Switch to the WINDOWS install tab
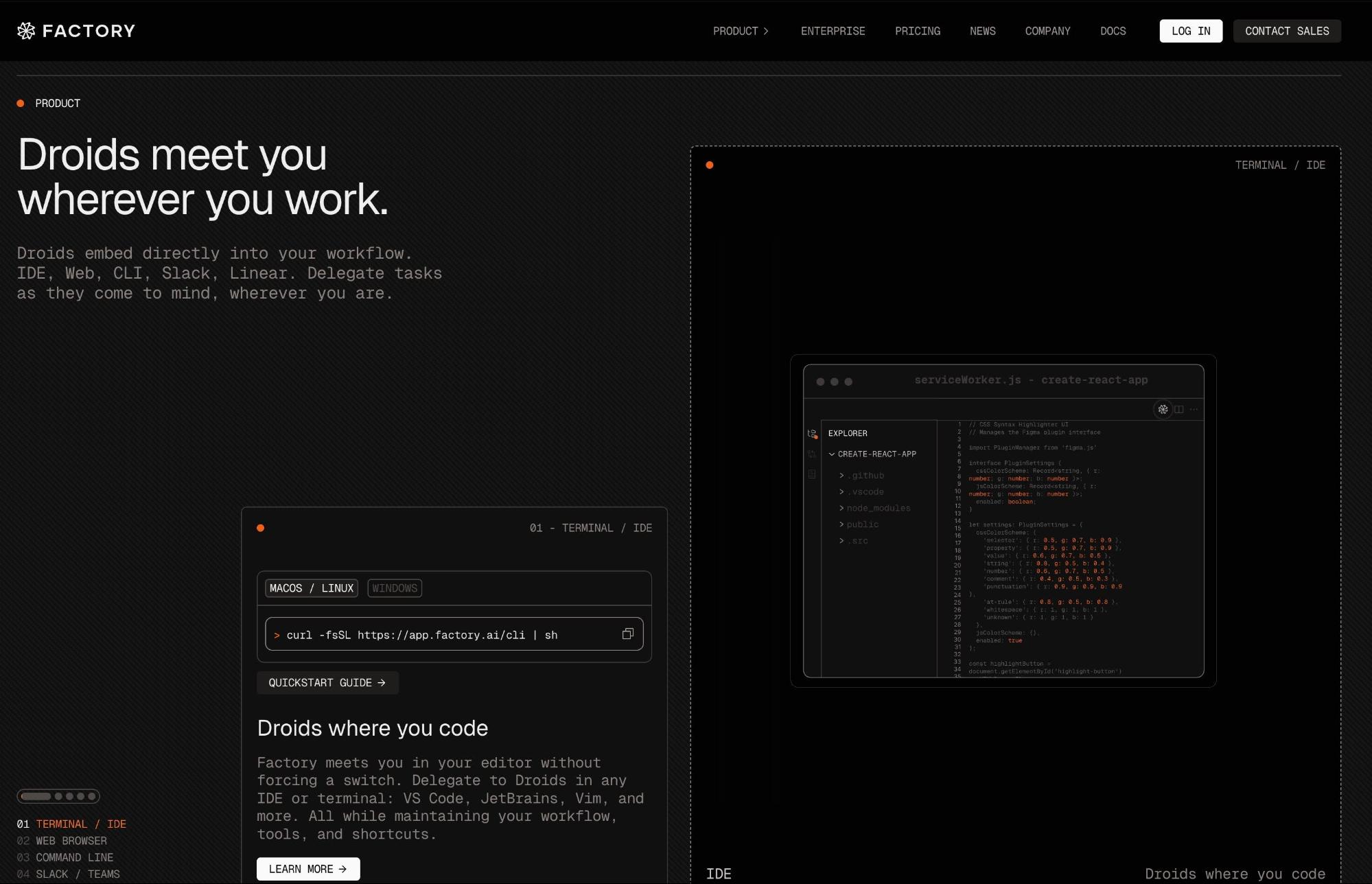Image resolution: width=1372 pixels, height=884 pixels. [395, 588]
